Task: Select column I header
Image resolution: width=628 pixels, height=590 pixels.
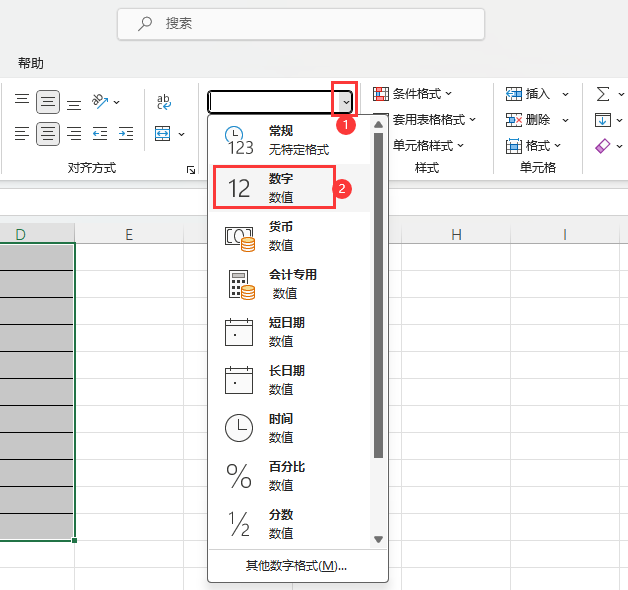Action: click(x=565, y=234)
